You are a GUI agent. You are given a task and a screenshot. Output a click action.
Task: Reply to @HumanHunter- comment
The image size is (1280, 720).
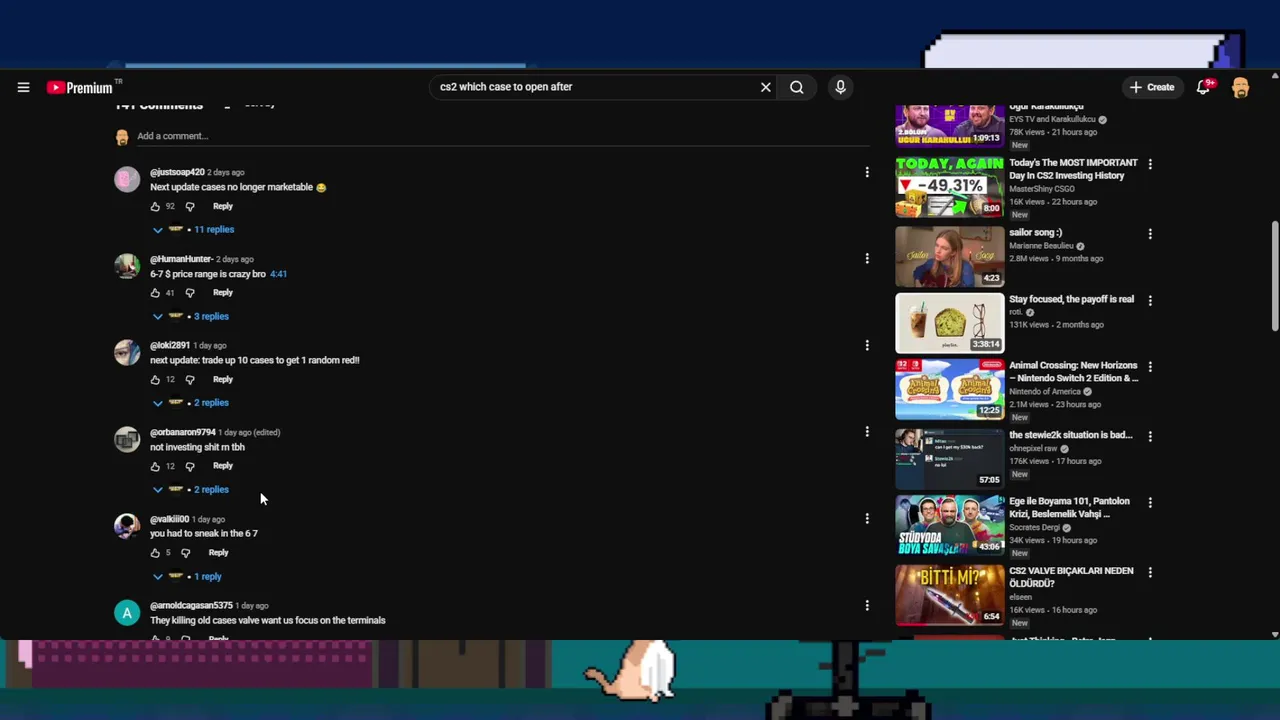tap(222, 293)
